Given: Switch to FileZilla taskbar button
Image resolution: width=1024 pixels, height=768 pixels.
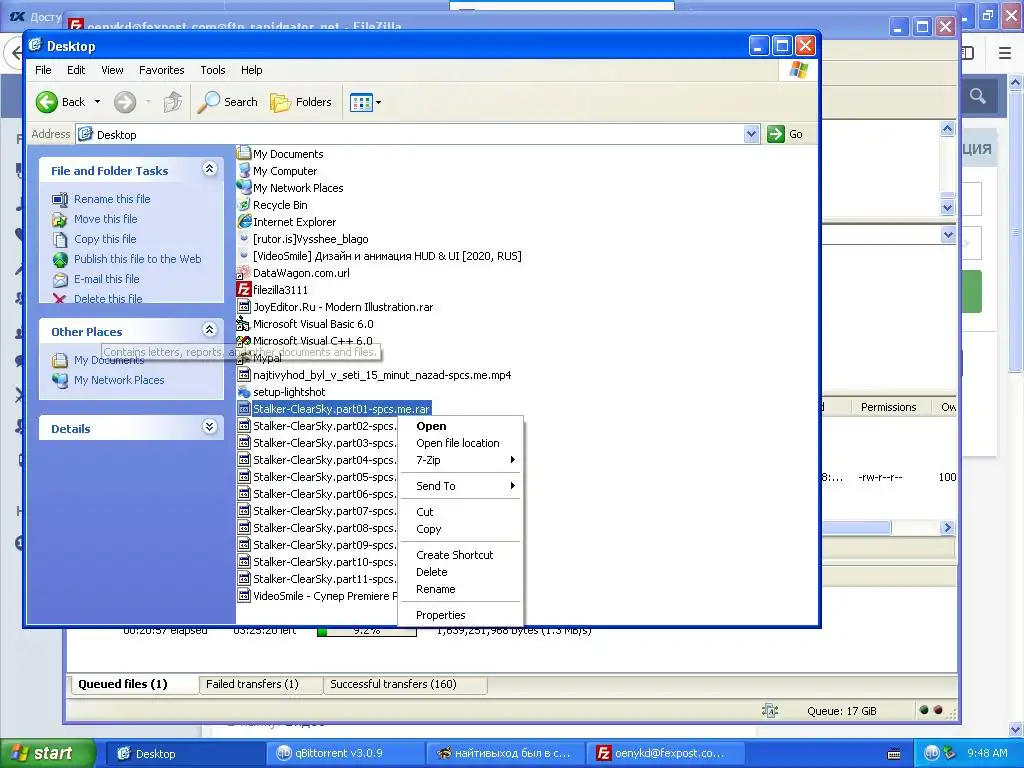Looking at the screenshot, I should point(664,753).
